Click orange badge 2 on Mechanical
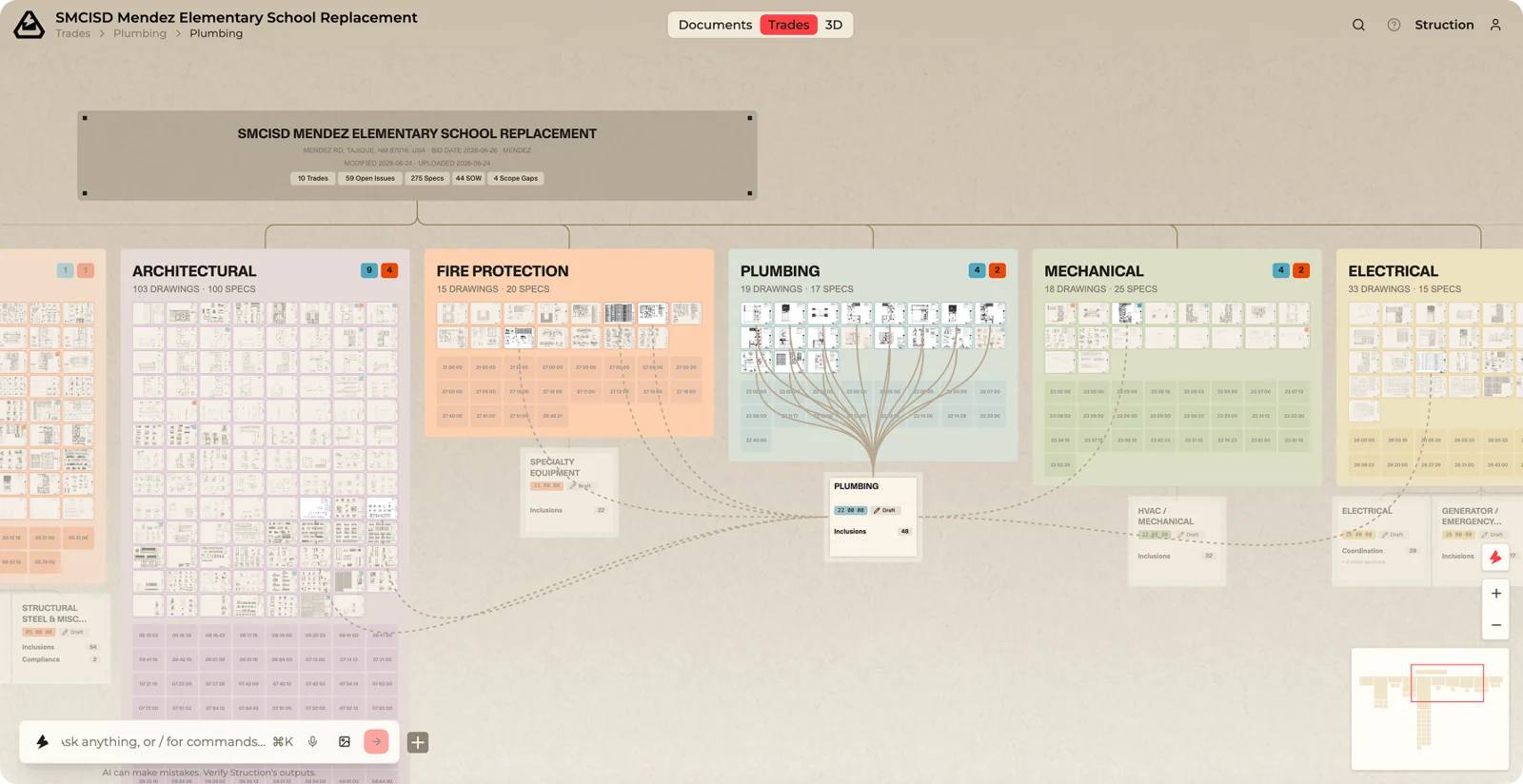 (x=1301, y=270)
